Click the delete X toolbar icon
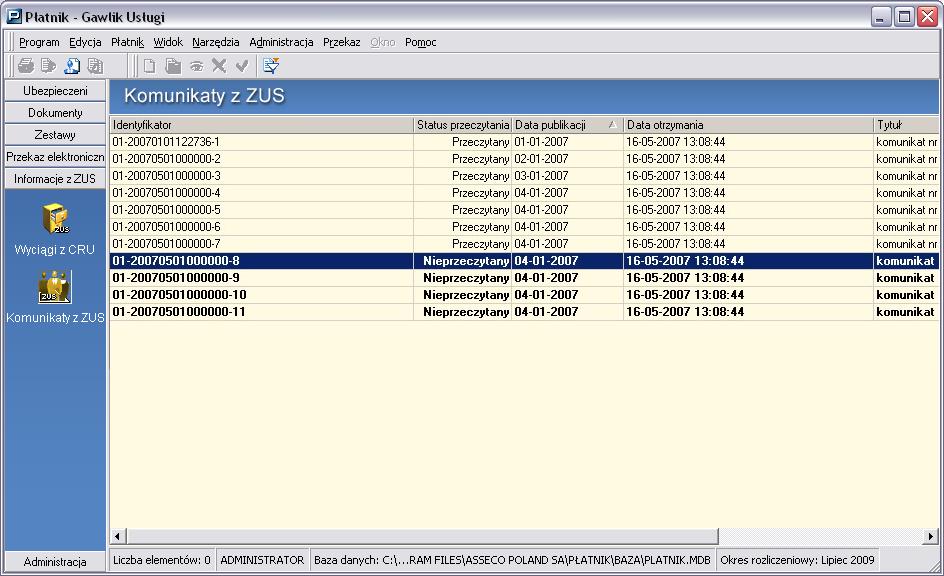The image size is (944, 576). [x=219, y=66]
